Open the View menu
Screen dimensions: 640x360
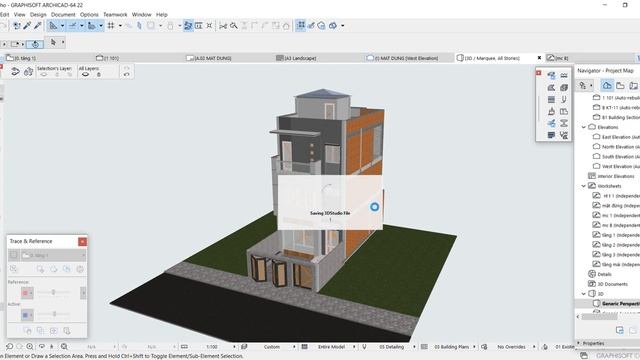coord(20,15)
